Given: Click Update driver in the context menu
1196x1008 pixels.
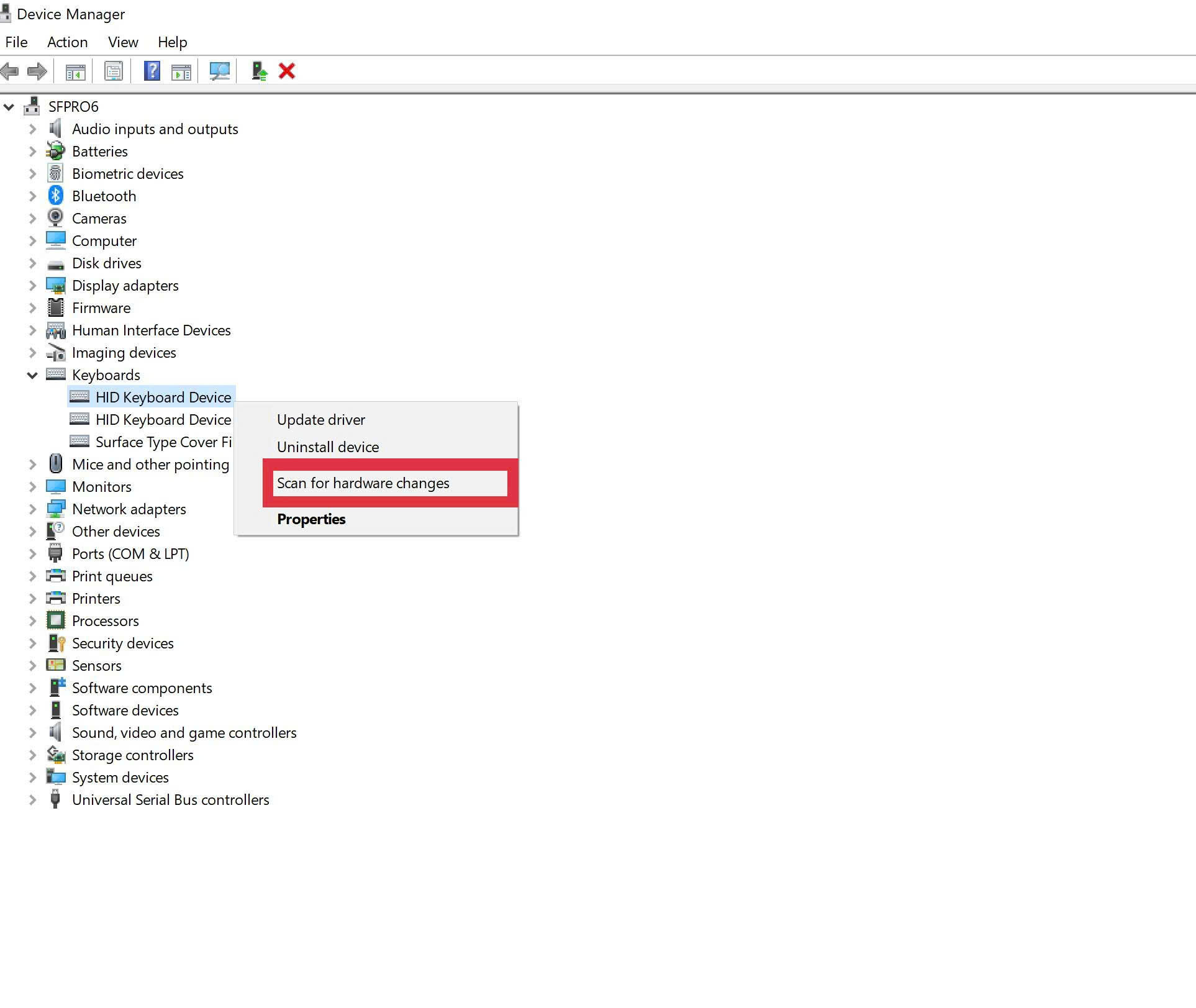Looking at the screenshot, I should click(x=320, y=419).
